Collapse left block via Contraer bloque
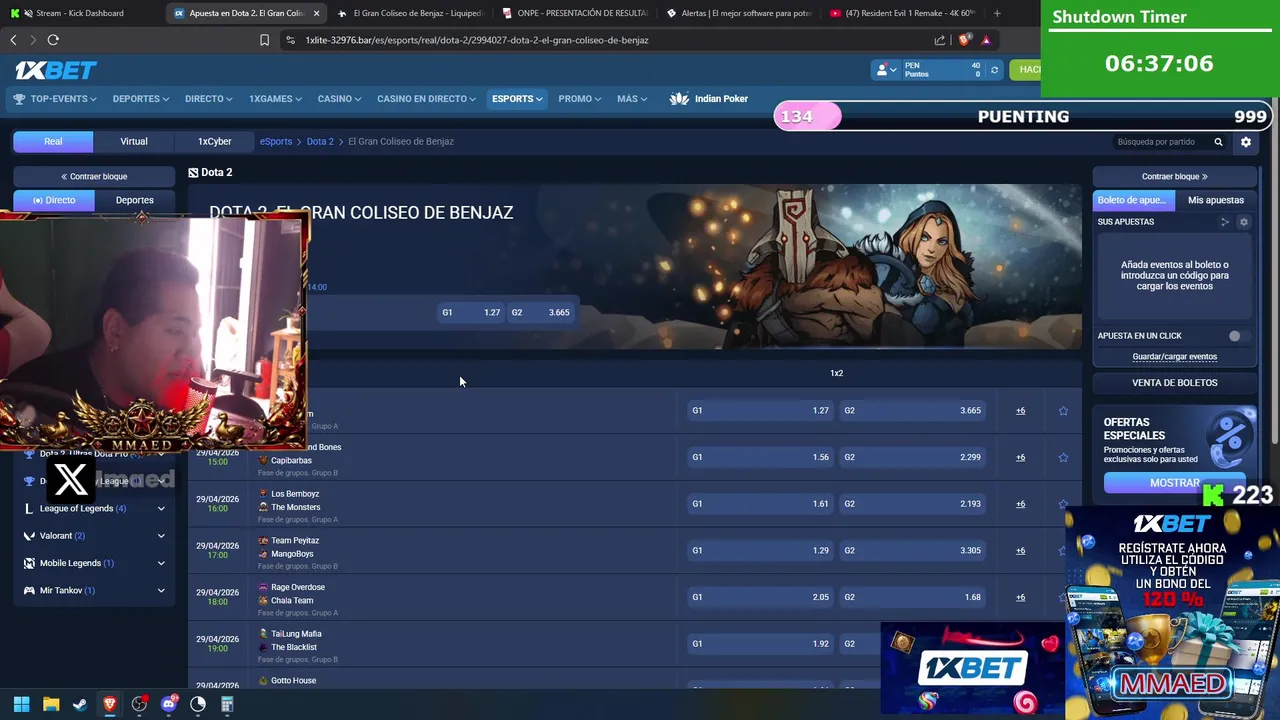The width and height of the screenshot is (1280, 720). coord(94,176)
